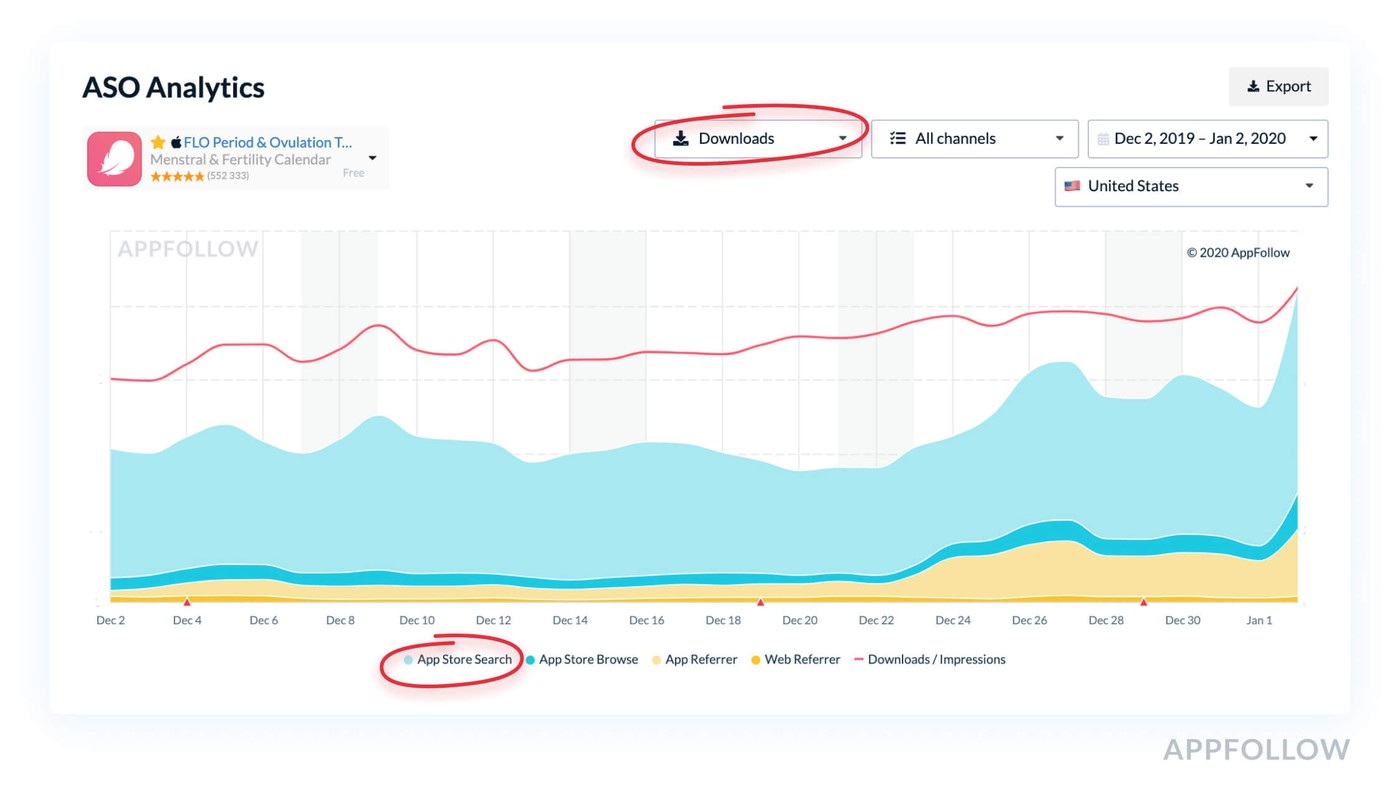Viewport: 1400px width, 785px height.
Task: Expand the All channels dropdown
Action: (974, 139)
